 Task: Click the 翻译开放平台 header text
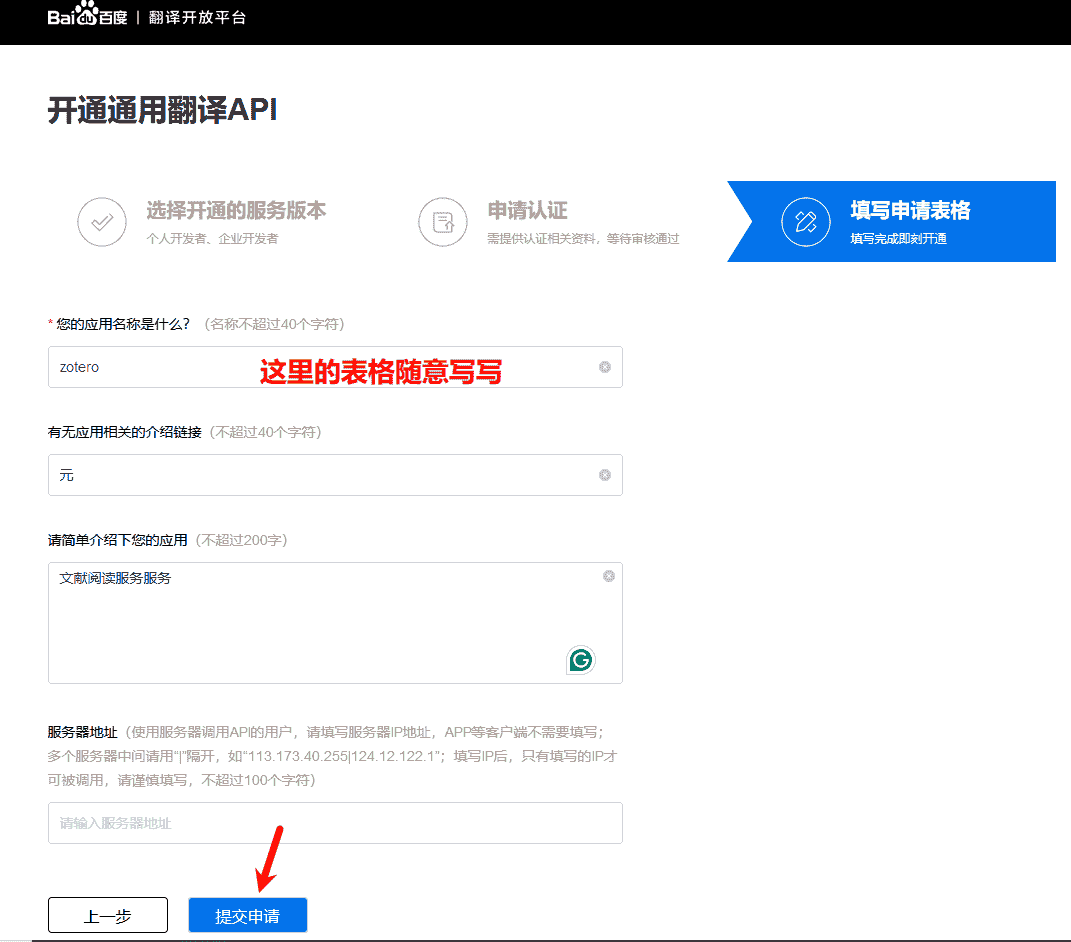[x=196, y=16]
